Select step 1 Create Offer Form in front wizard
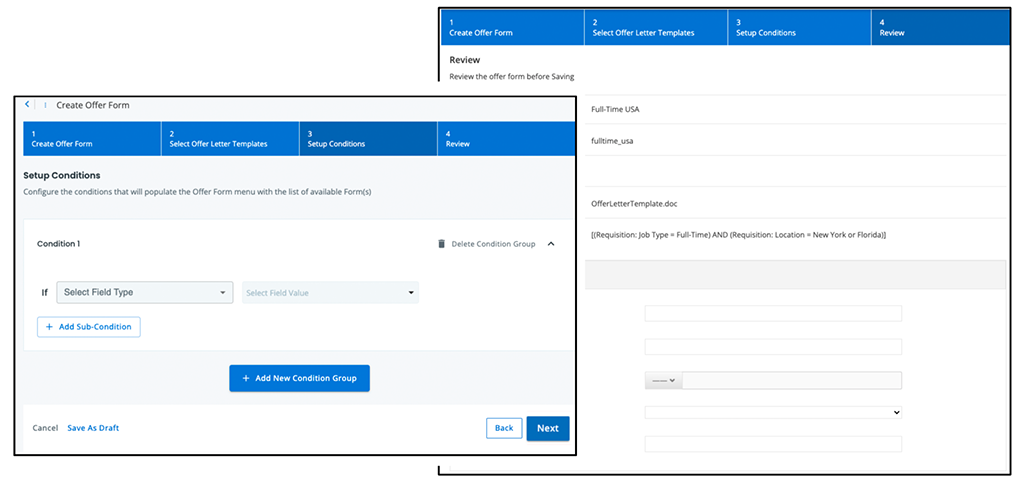The image size is (1024, 486). [92, 138]
